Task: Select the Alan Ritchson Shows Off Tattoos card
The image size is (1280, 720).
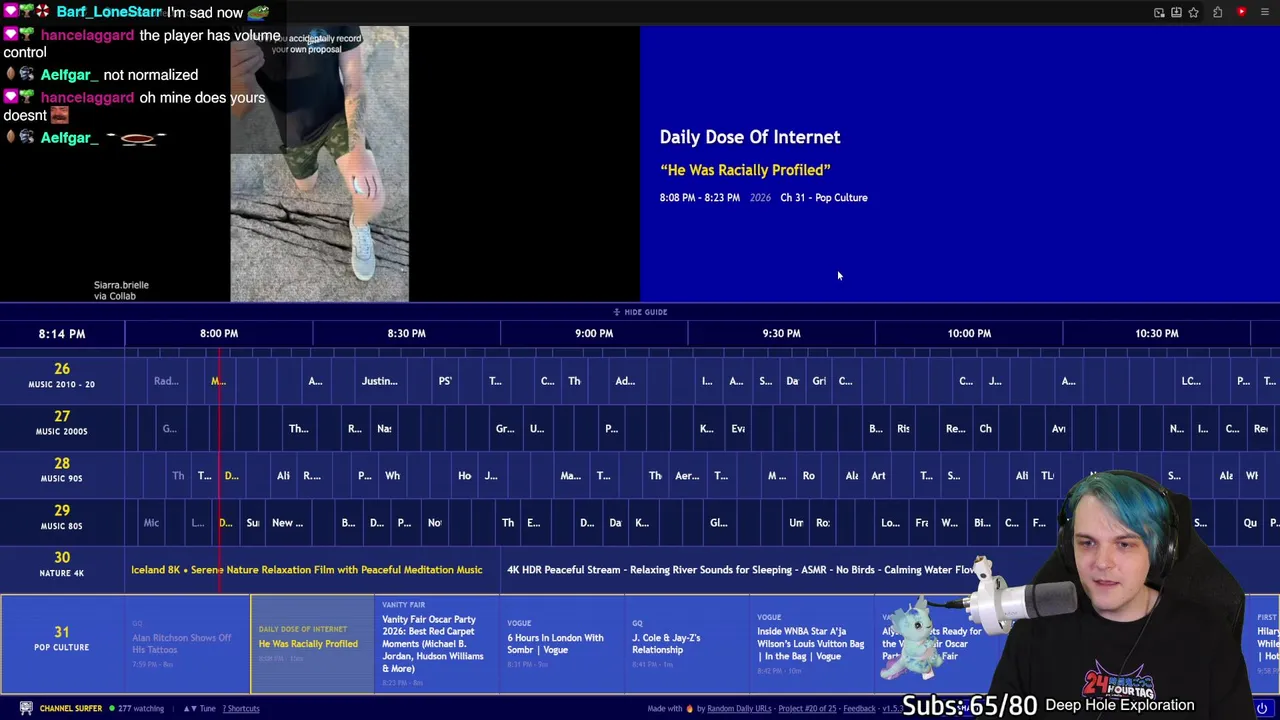Action: tap(188, 643)
